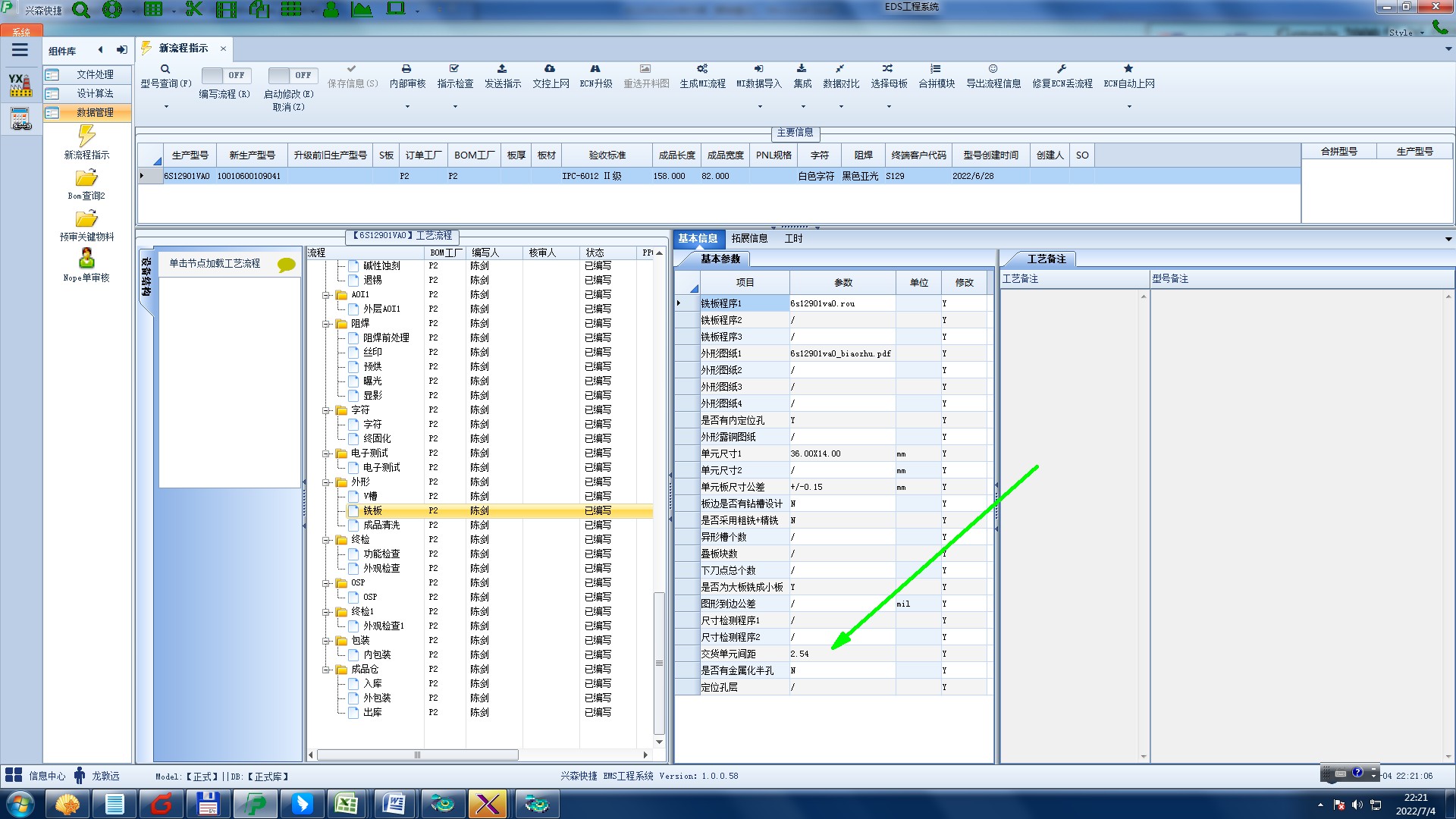Collapse the 外形 tree folder
The width and height of the screenshot is (1456, 819).
point(326,482)
